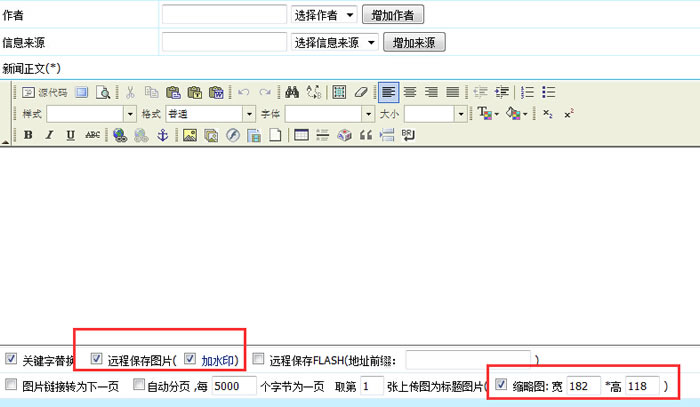The width and height of the screenshot is (700, 407).
Task: Toggle bold formatting
Action: 28,135
